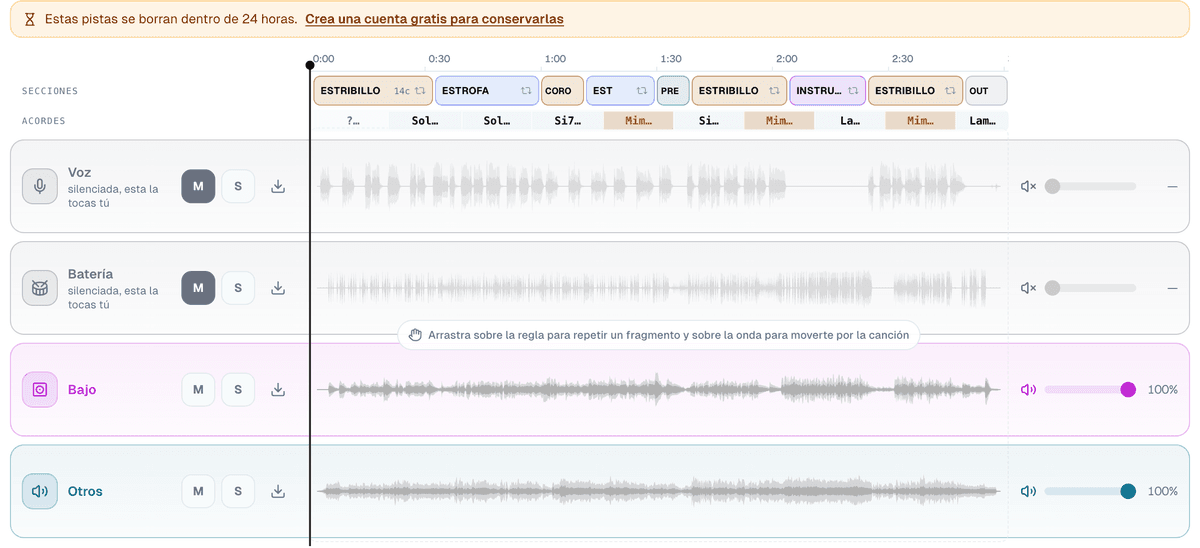Click the La… chord cell
1200x548 pixels.
click(x=850, y=121)
